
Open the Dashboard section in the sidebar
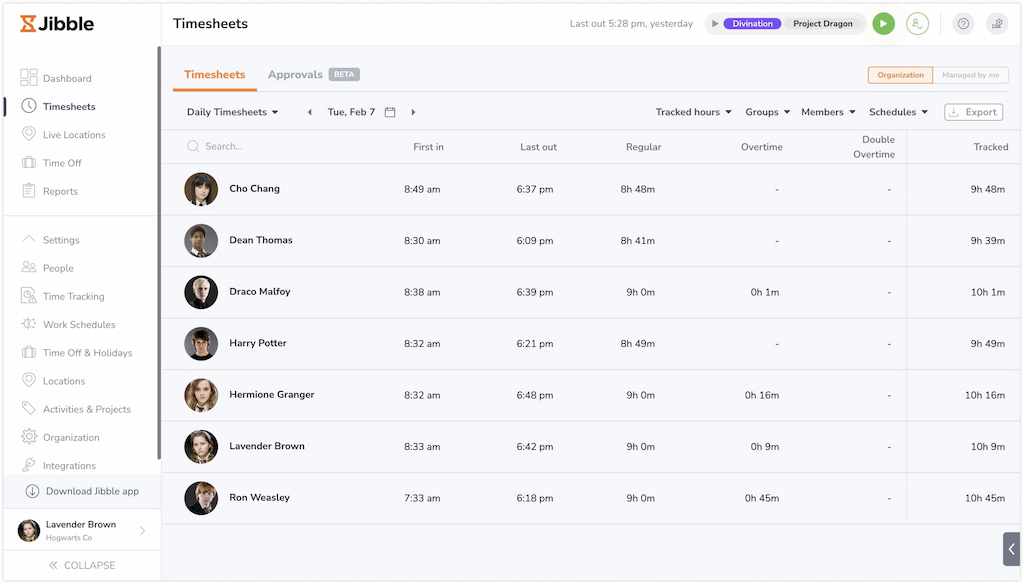(x=63, y=78)
